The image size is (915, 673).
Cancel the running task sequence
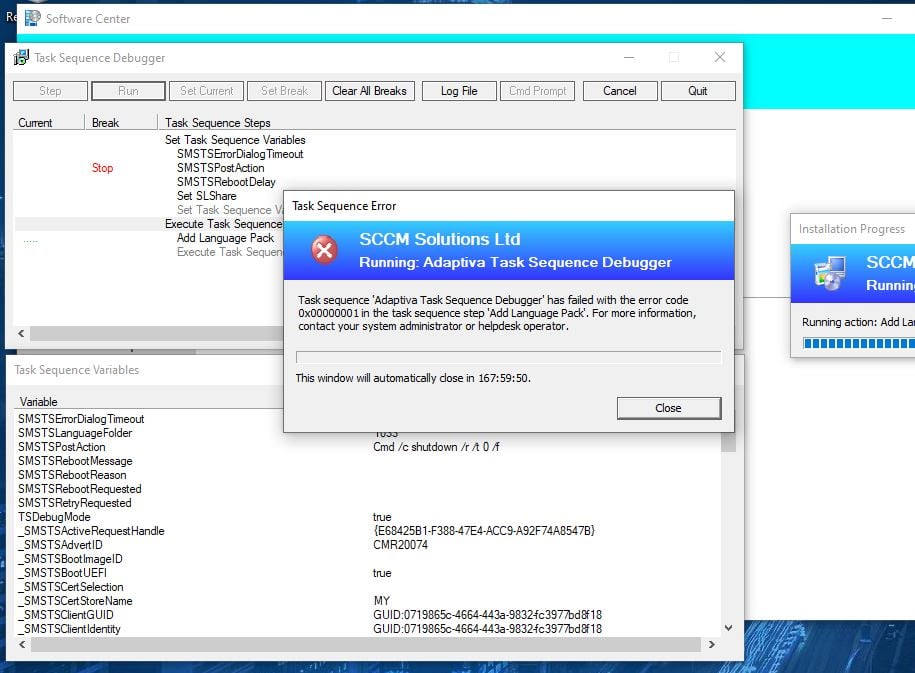coord(619,90)
